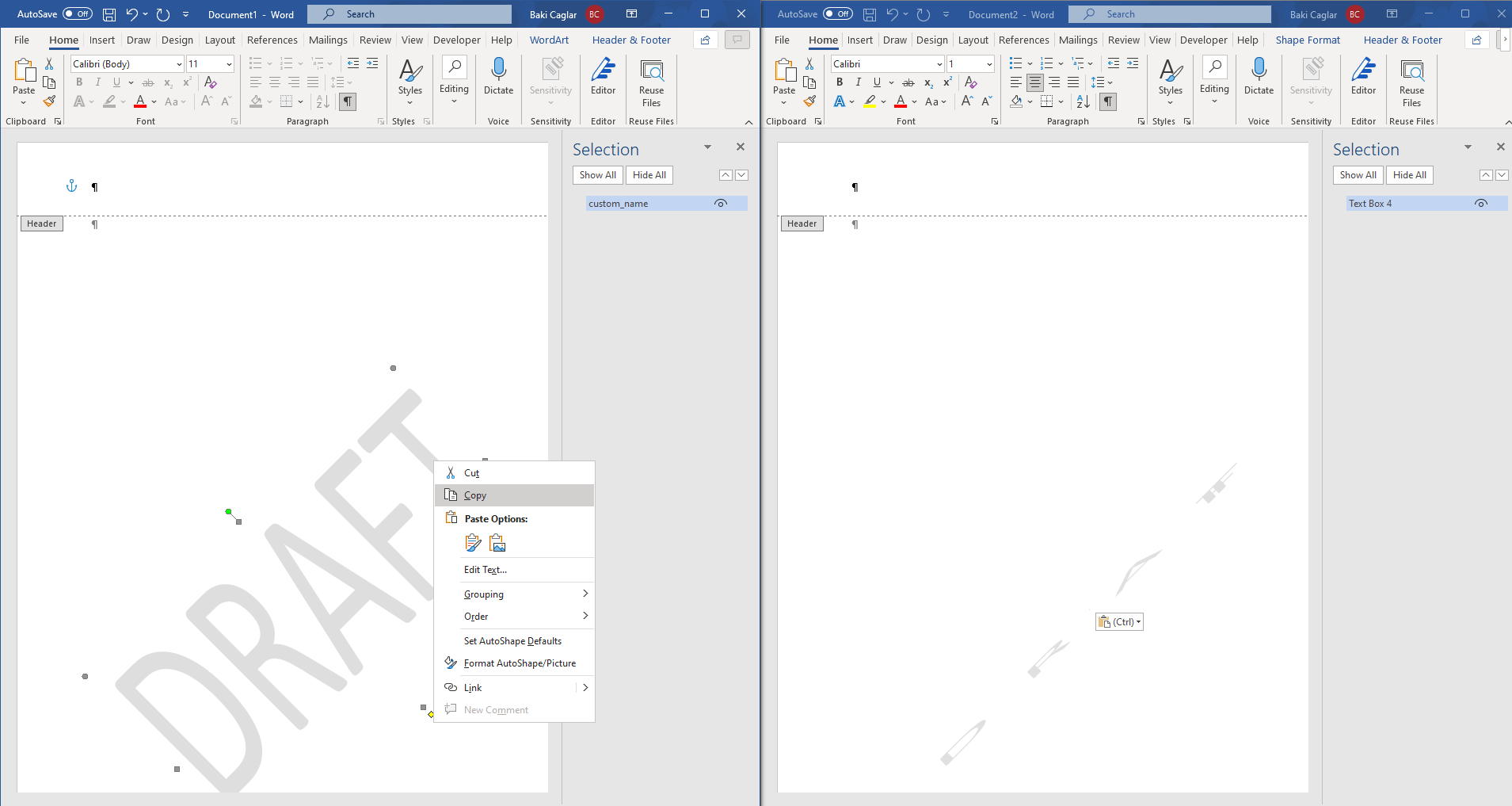The image size is (1512, 806).
Task: Click Save icon in Document1 title bar
Action: click(x=109, y=14)
